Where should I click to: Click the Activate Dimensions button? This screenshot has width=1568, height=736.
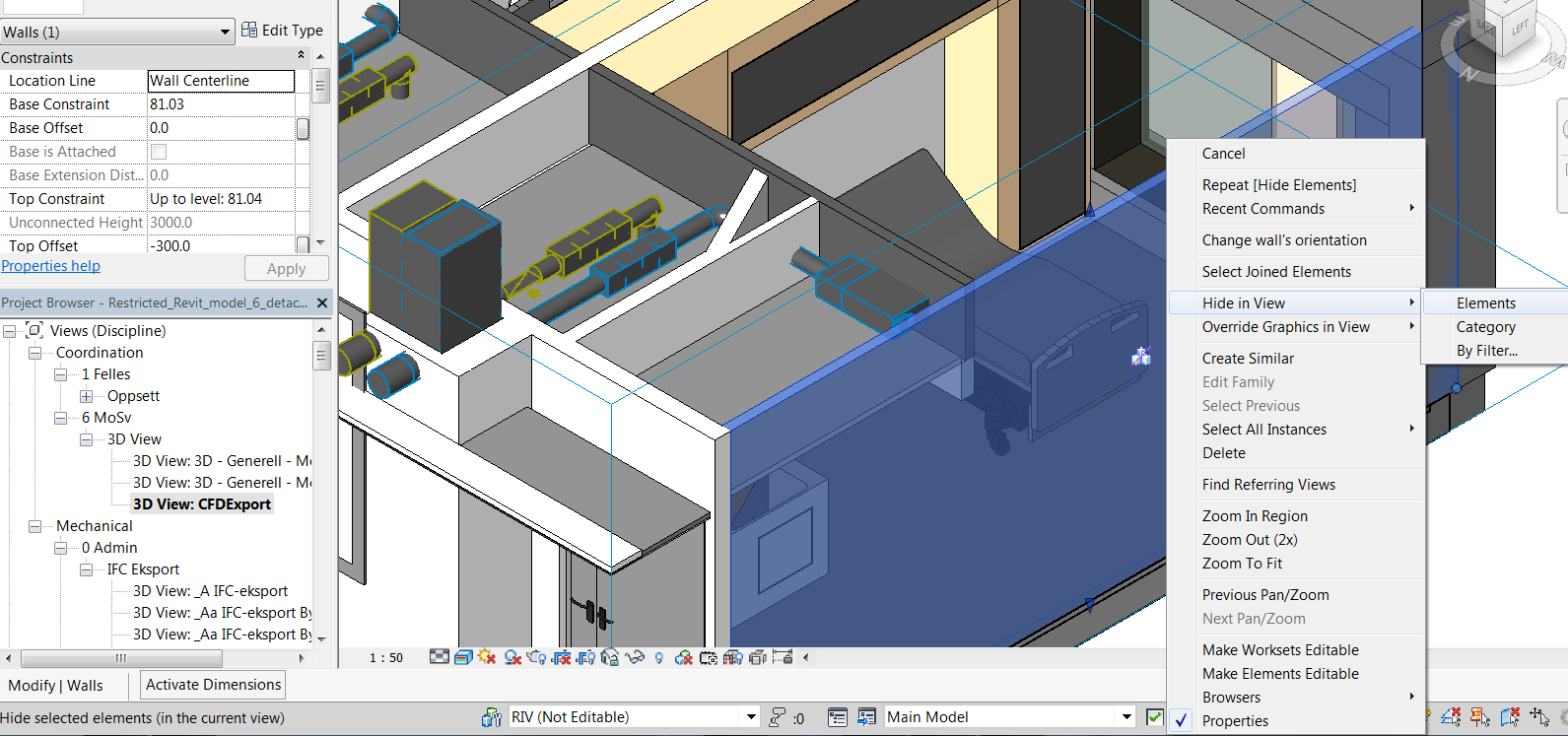[x=214, y=685]
